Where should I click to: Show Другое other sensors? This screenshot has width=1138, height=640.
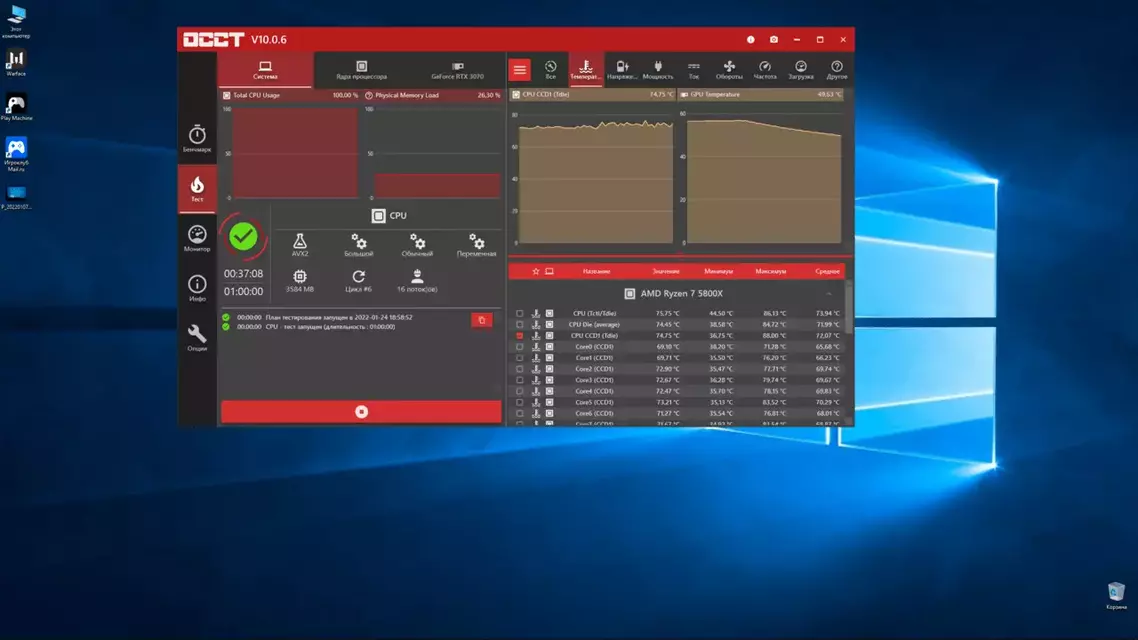[x=837, y=70]
